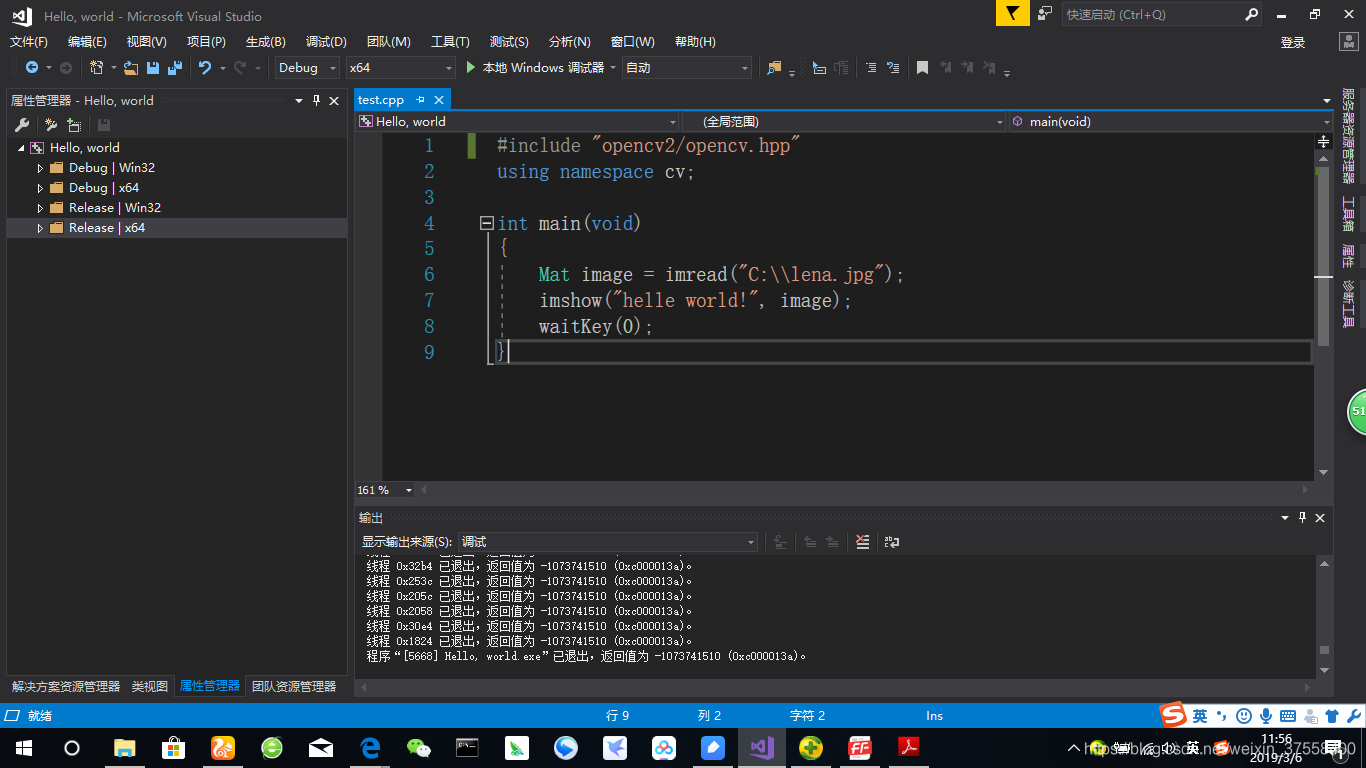Screen dimensions: 1366x768
Task: Save the current file with Save icon
Action: point(153,67)
